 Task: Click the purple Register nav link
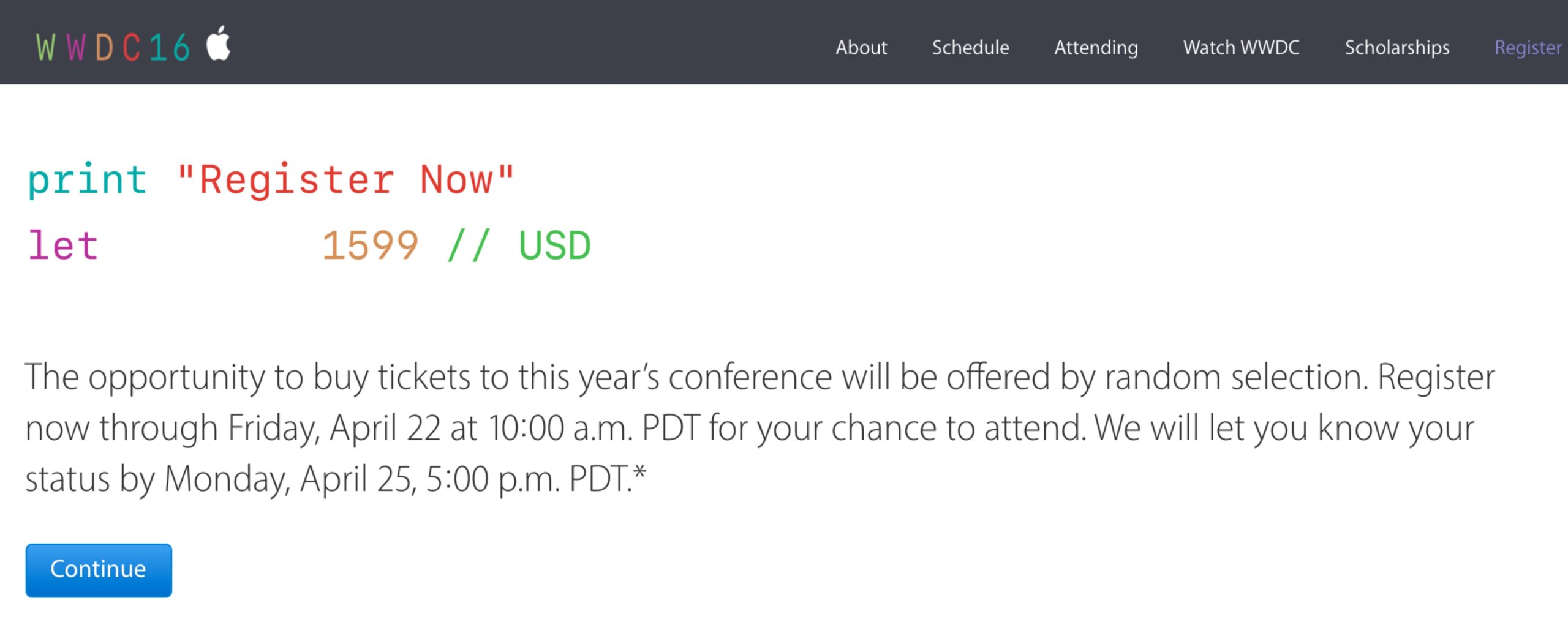tap(1528, 48)
